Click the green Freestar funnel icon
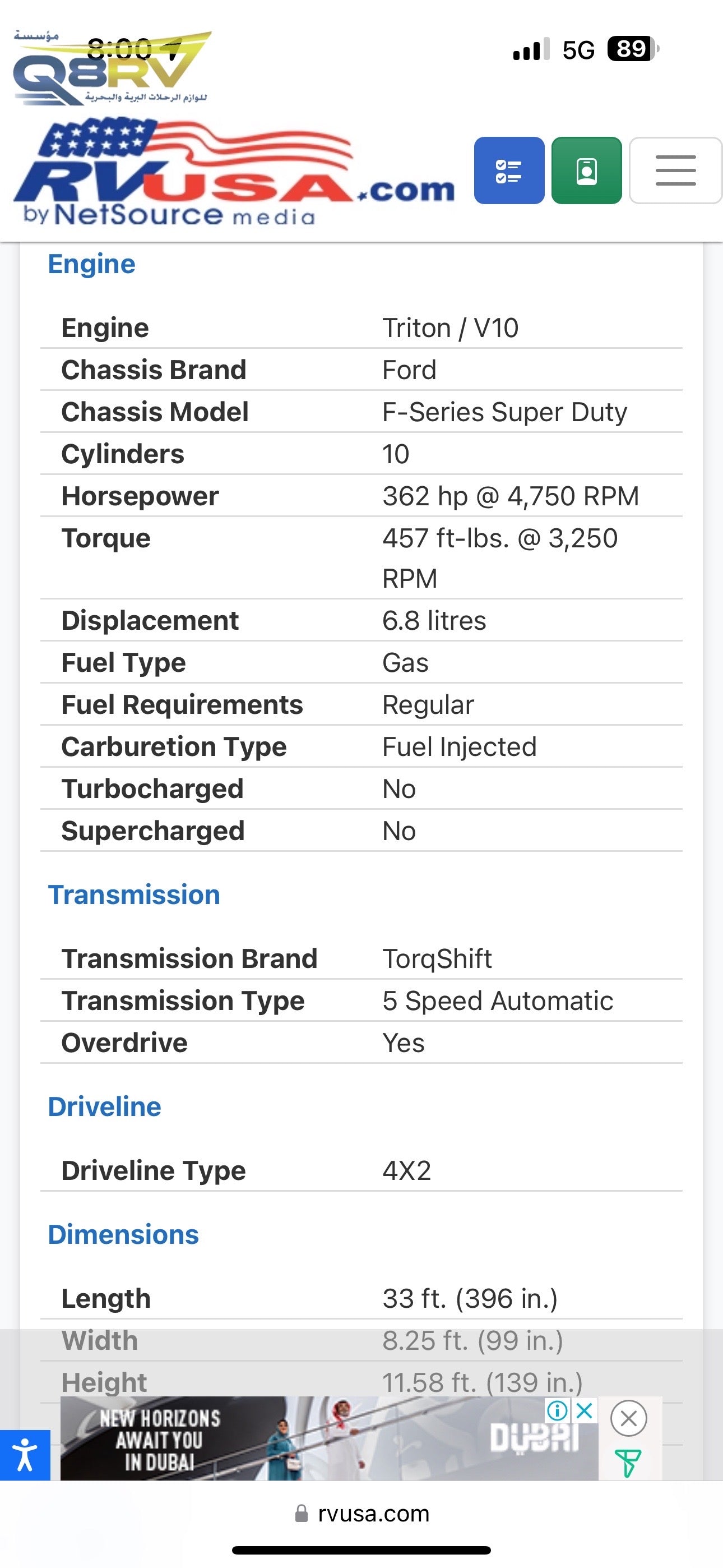This screenshot has height=1568, width=723. point(628,1463)
